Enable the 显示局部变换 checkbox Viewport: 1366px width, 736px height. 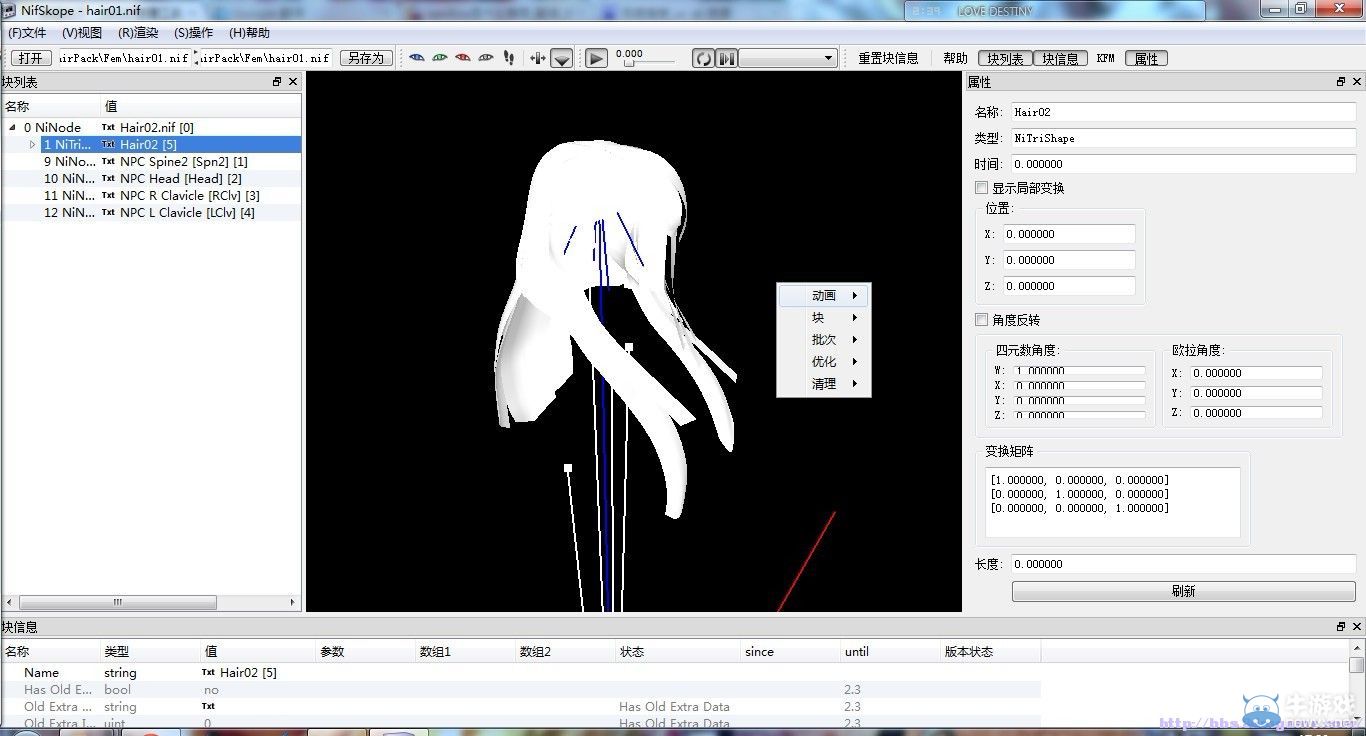[981, 188]
